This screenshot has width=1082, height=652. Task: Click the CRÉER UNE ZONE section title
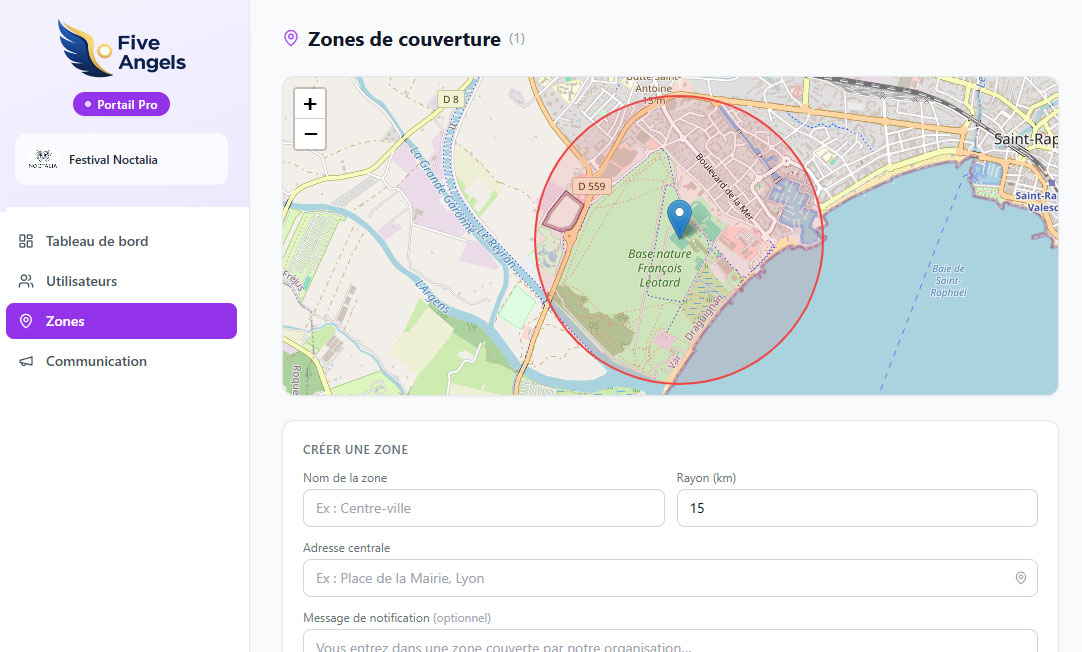tap(355, 450)
